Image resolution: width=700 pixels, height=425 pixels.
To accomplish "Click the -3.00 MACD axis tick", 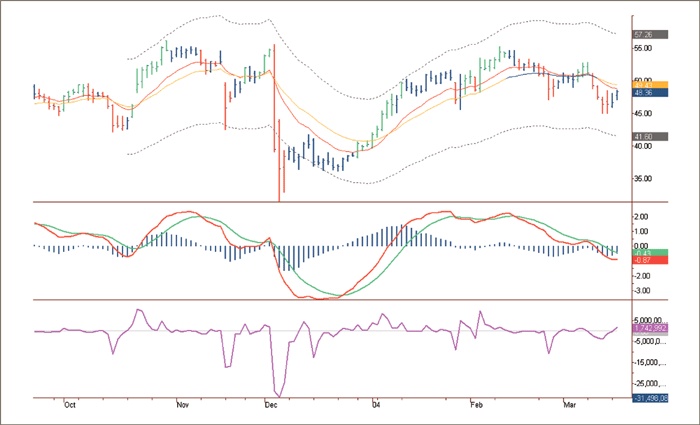I will (x=644, y=290).
